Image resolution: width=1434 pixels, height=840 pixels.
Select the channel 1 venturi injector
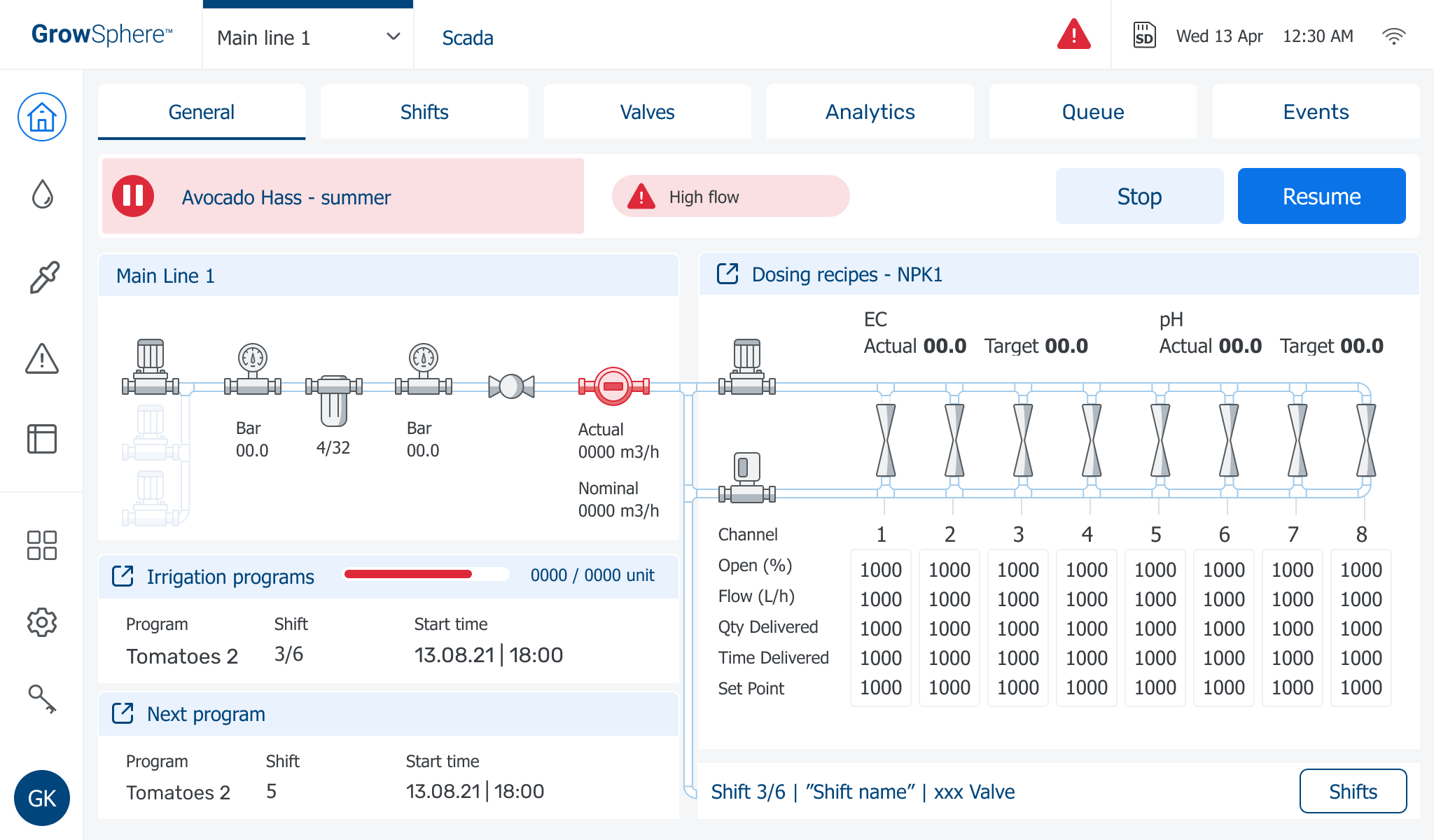click(886, 440)
